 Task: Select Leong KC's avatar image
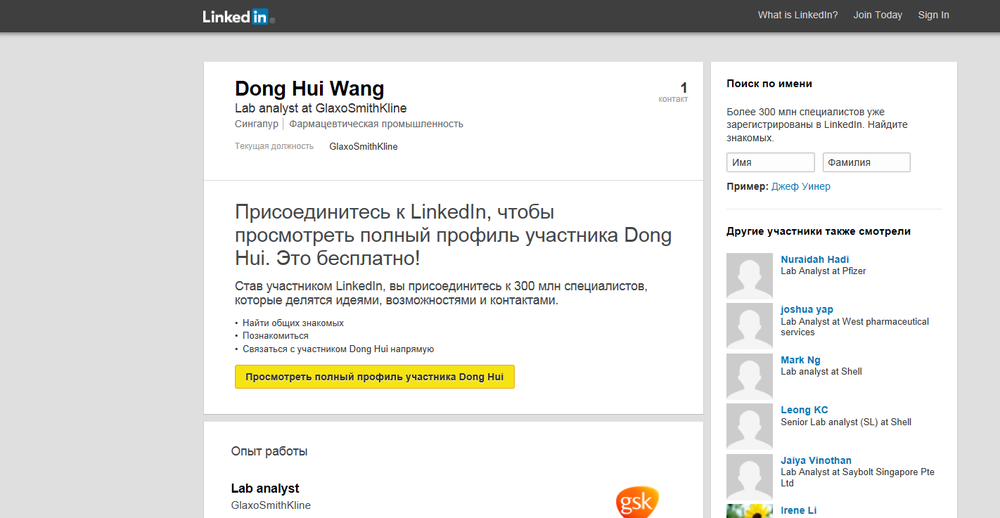click(x=750, y=427)
